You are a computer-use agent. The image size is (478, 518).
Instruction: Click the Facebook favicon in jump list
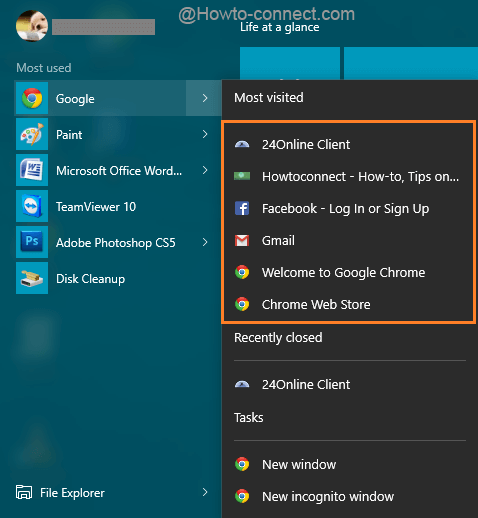[242, 208]
